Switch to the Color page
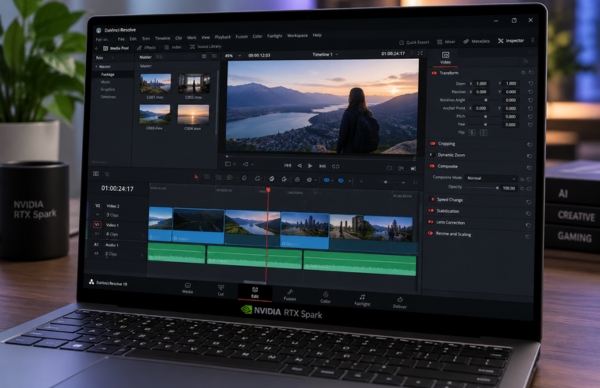 325,297
